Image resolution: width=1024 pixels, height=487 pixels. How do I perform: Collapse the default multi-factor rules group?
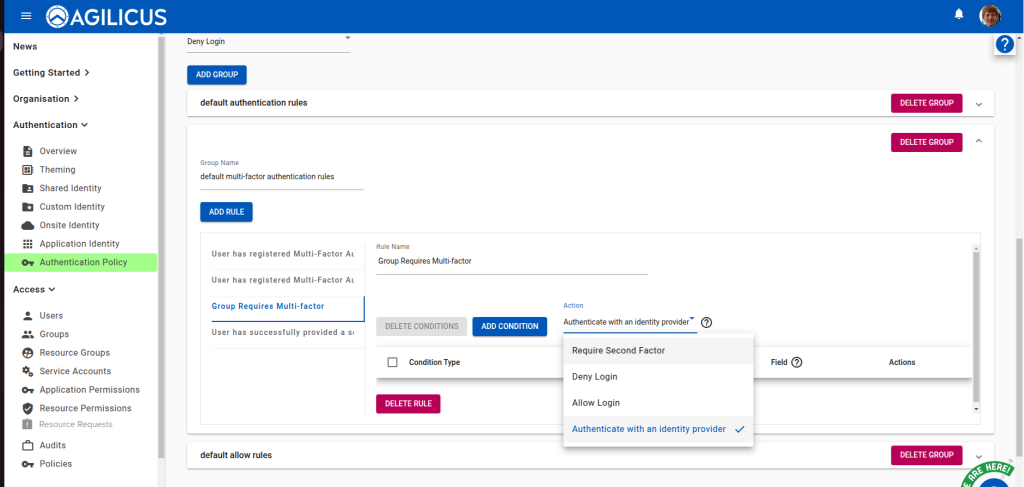point(979,142)
